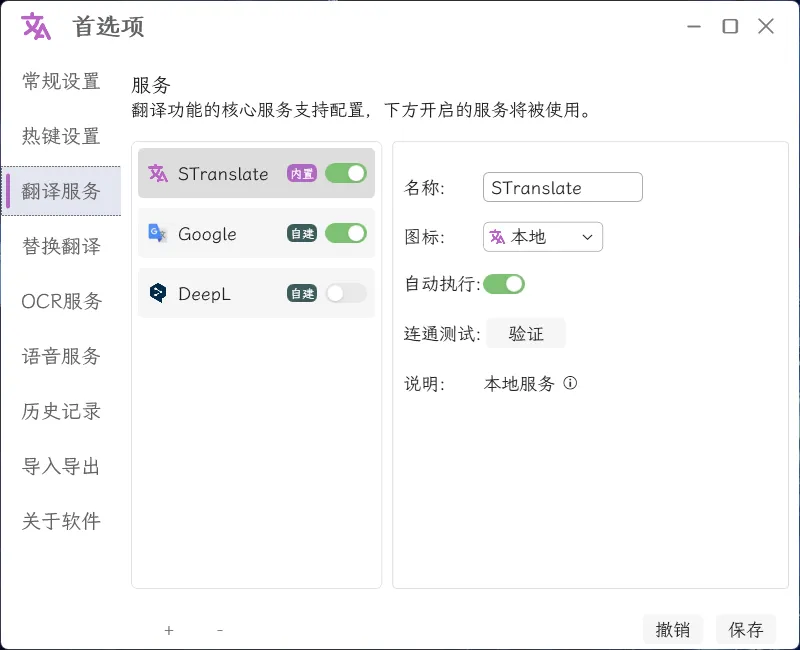
Task: Enable the DeepL service toggle
Action: click(346, 293)
